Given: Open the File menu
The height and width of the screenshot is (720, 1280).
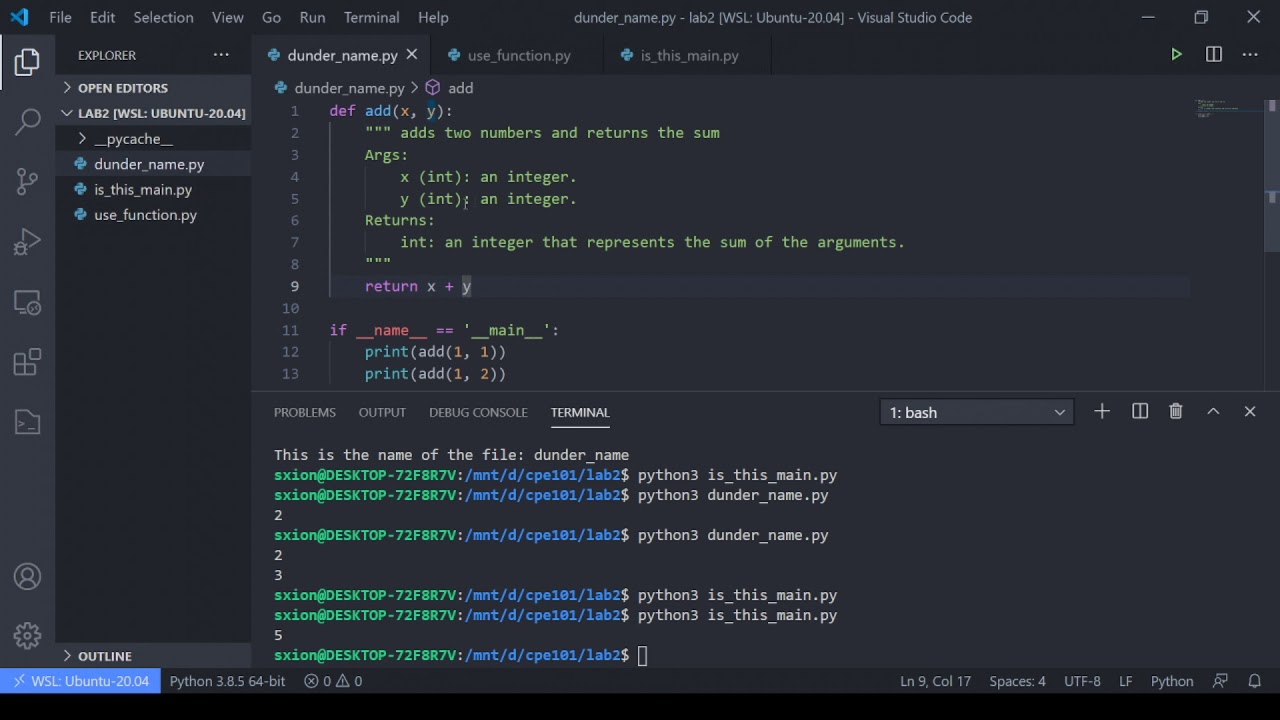Looking at the screenshot, I should (x=60, y=17).
